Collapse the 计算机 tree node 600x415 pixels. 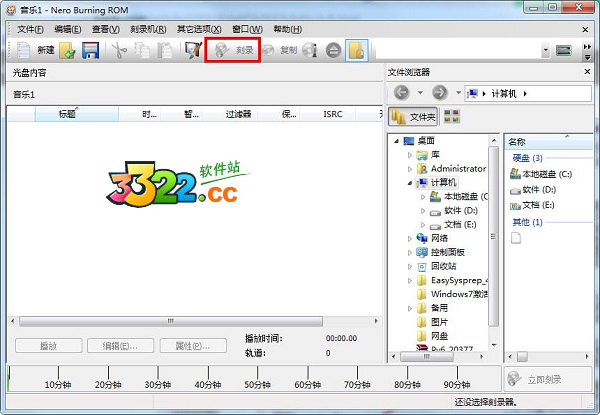(410, 183)
